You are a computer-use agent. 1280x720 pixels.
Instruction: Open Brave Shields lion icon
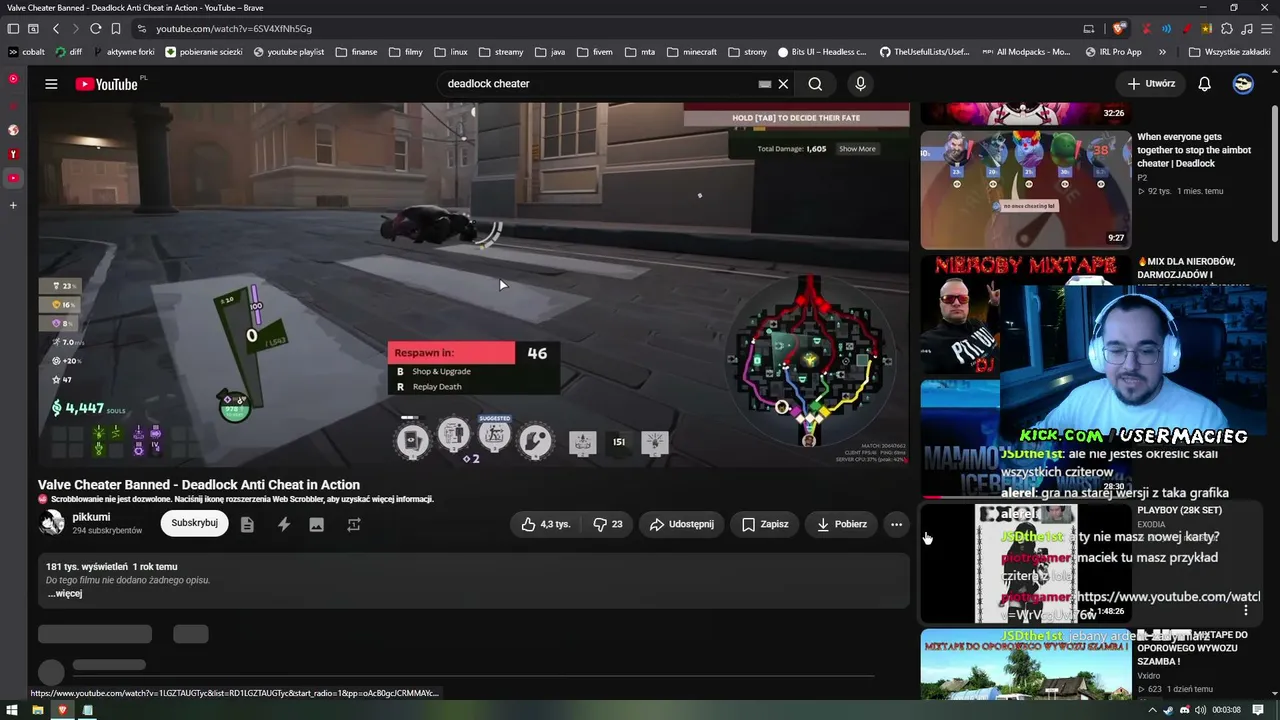coord(1119,29)
